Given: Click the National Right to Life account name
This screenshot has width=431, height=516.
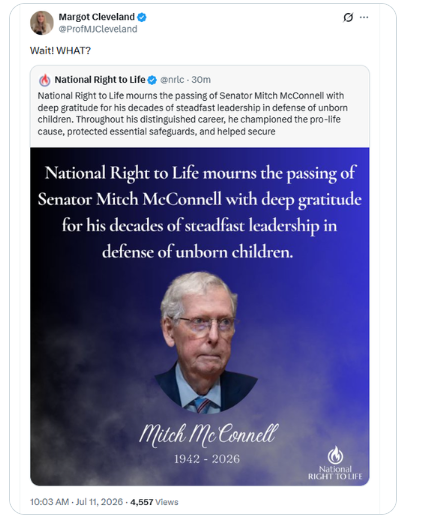Looking at the screenshot, I should tap(100, 80).
